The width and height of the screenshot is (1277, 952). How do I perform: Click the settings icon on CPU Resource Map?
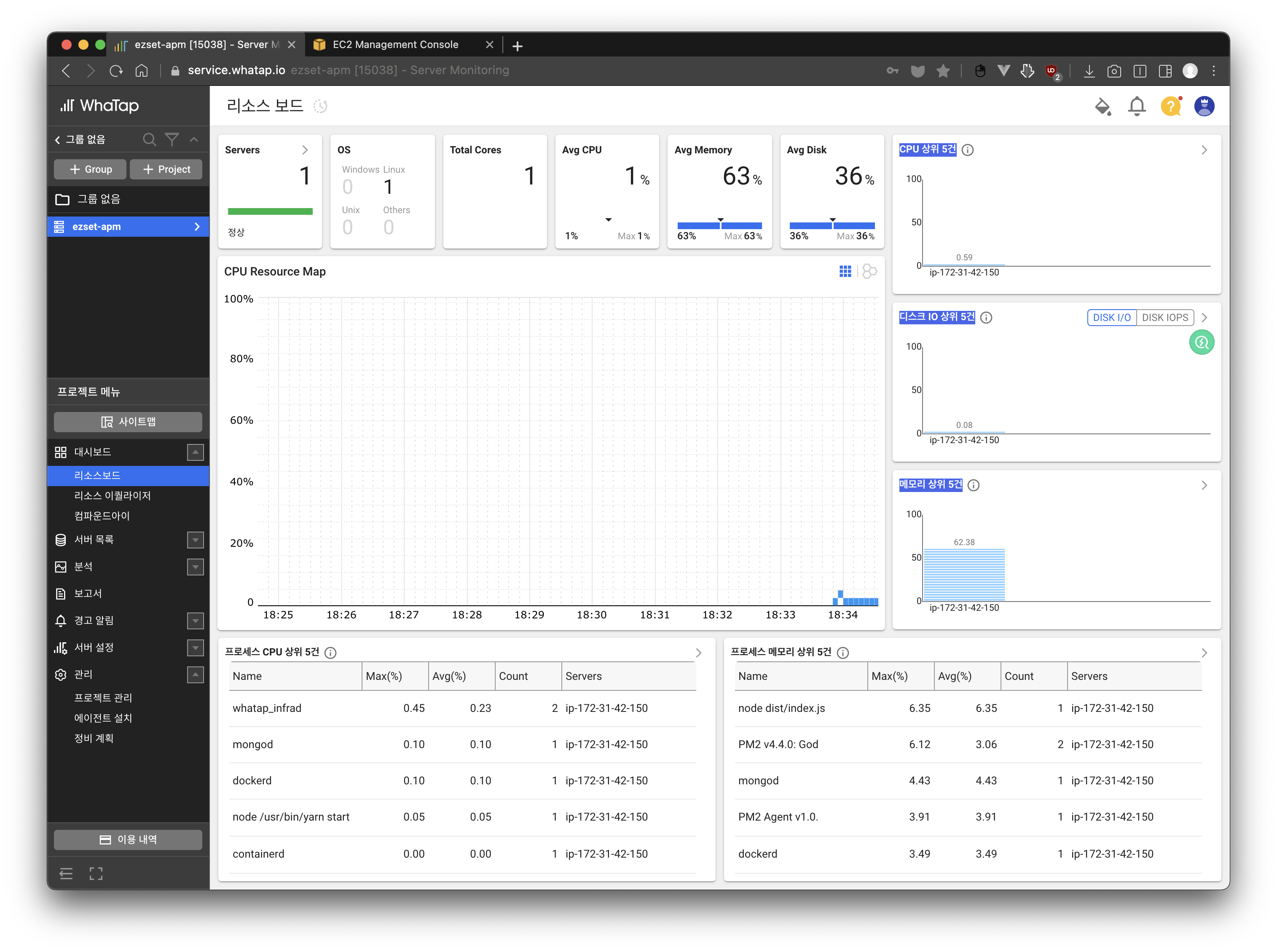(x=869, y=271)
